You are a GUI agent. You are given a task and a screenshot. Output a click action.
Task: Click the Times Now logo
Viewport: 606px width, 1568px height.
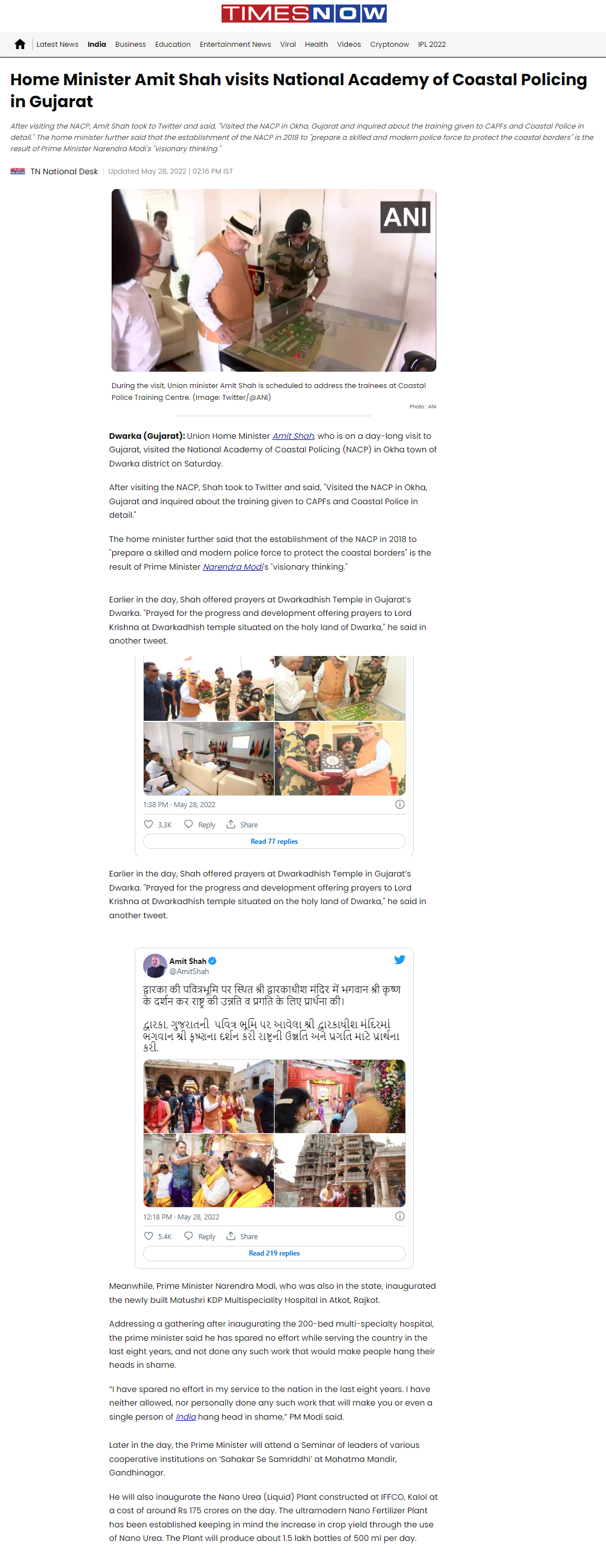pyautogui.click(x=304, y=14)
